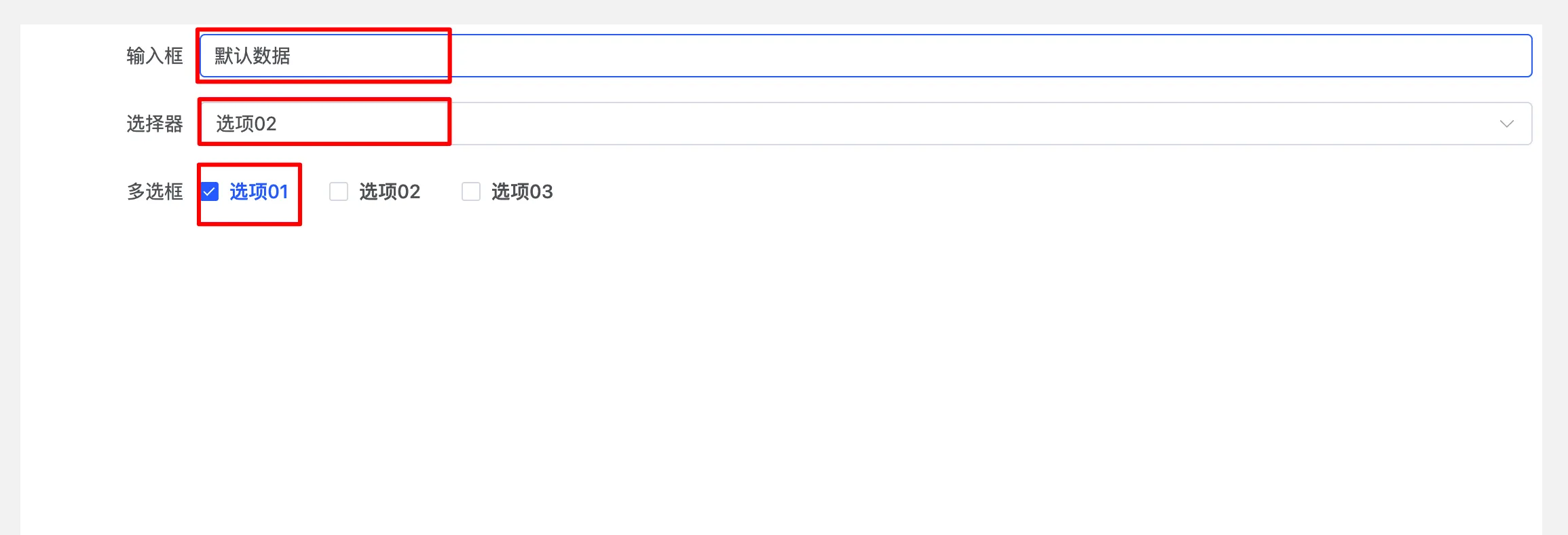Screen dimensions: 1568x535
Task: Place cursor on the 默认数据 text
Action: 253,56
